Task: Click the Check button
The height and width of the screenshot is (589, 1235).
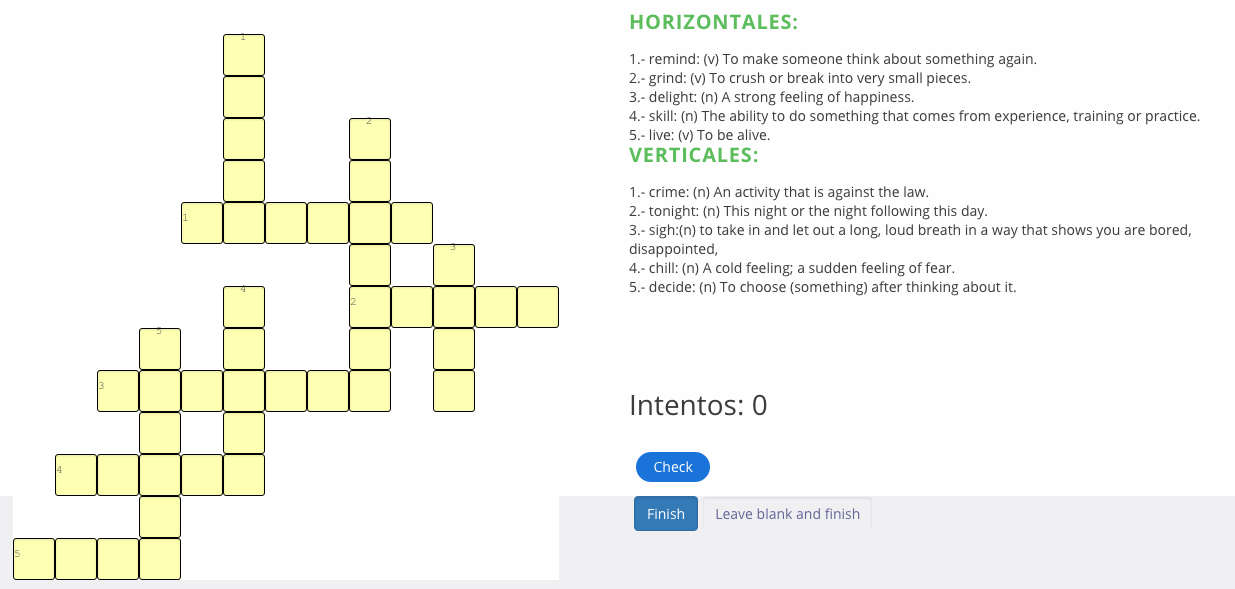Action: point(672,467)
